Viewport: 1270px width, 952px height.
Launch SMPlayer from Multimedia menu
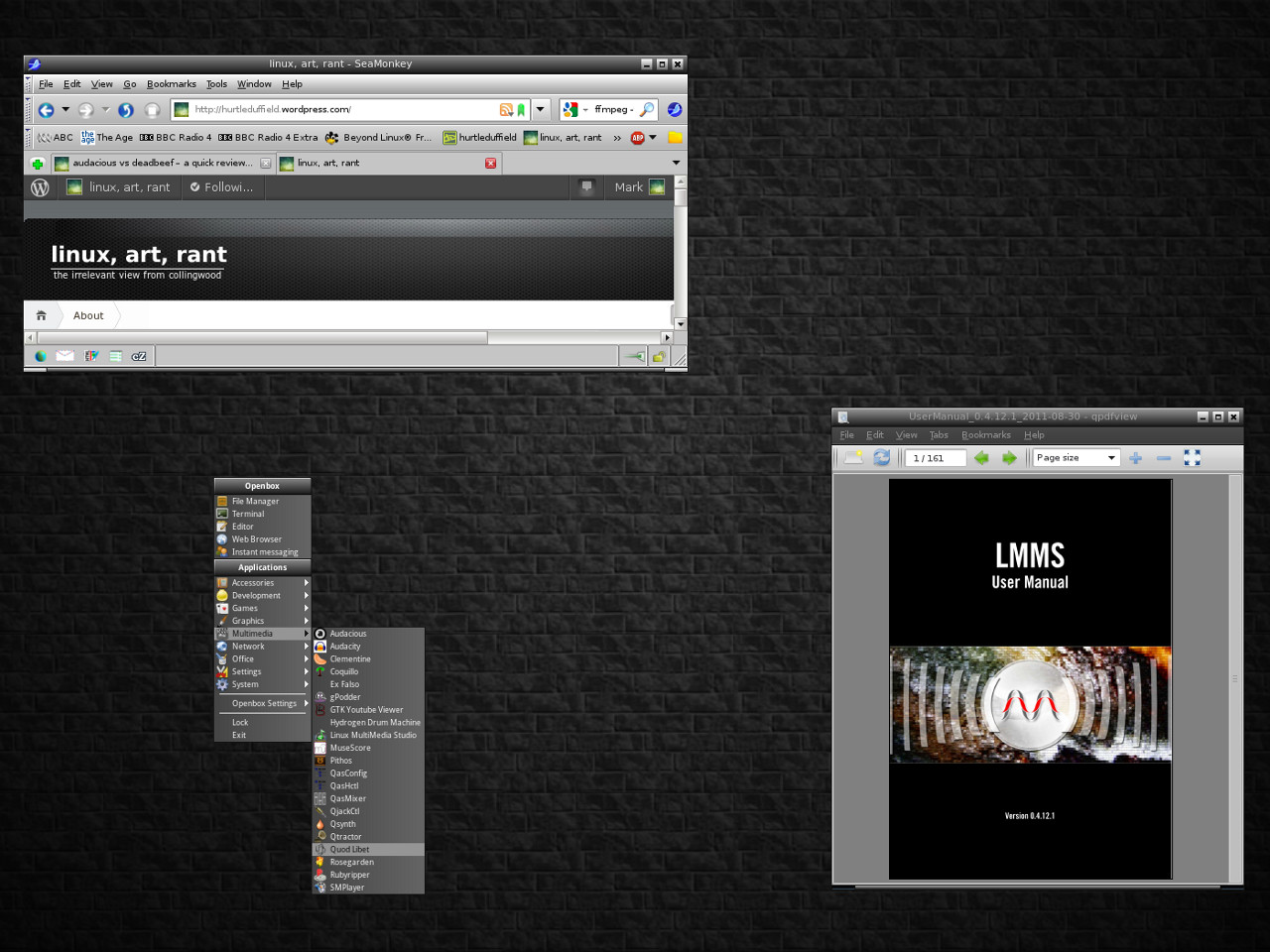click(369, 888)
